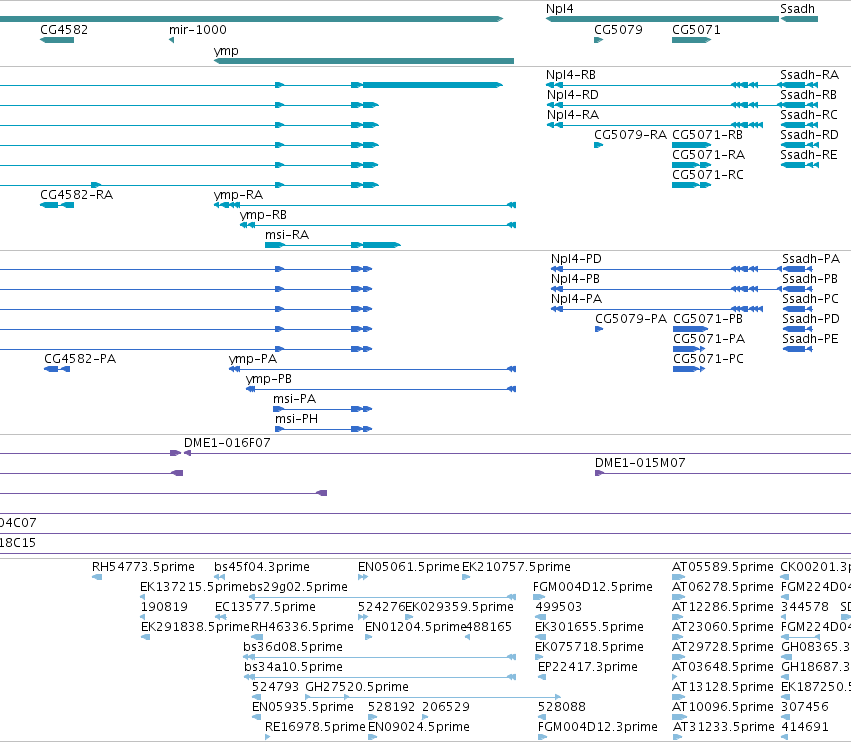The image size is (851, 742).
Task: Select the Npl4-RB transcript
Action: point(663,85)
